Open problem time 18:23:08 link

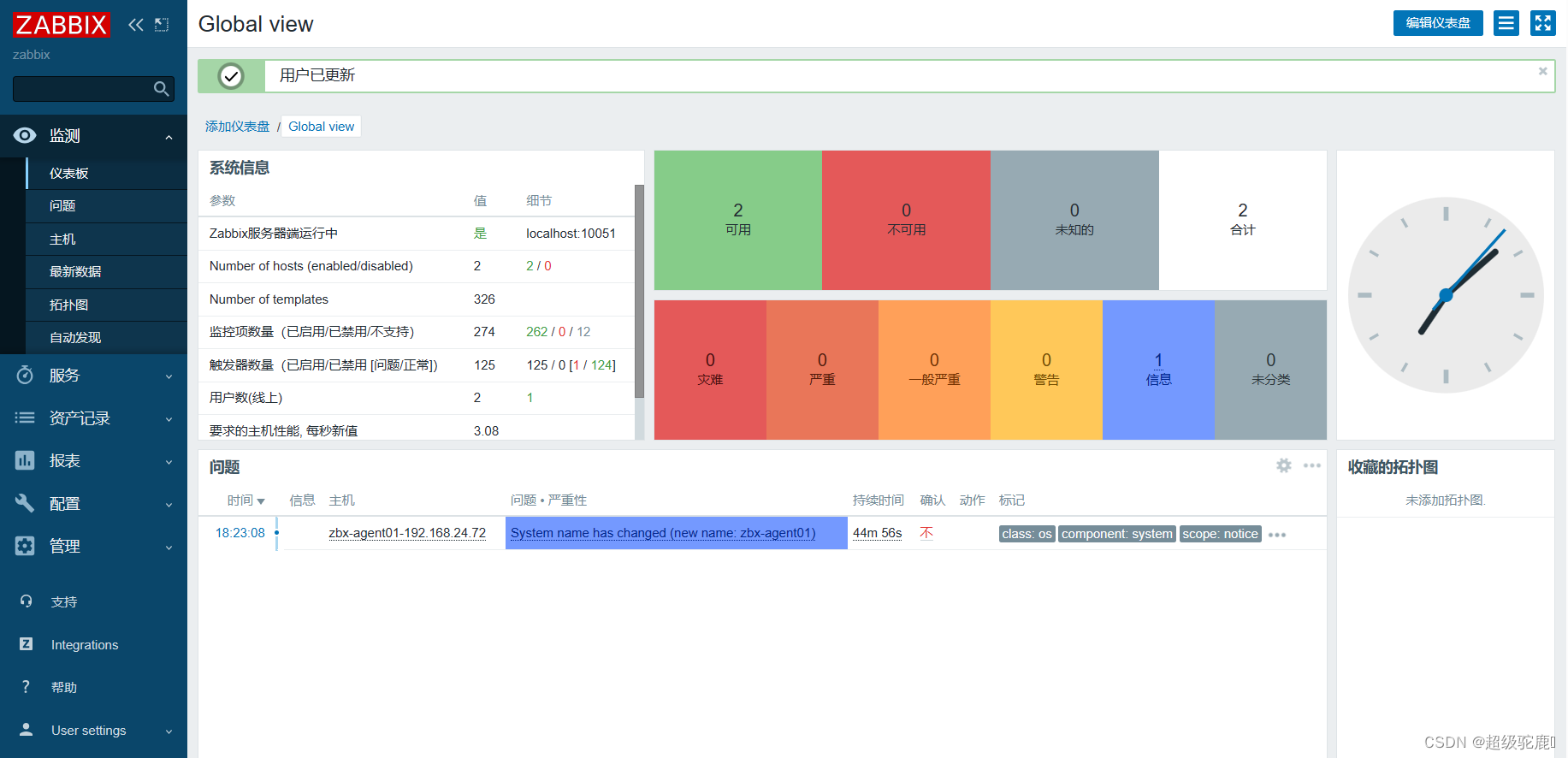(240, 533)
